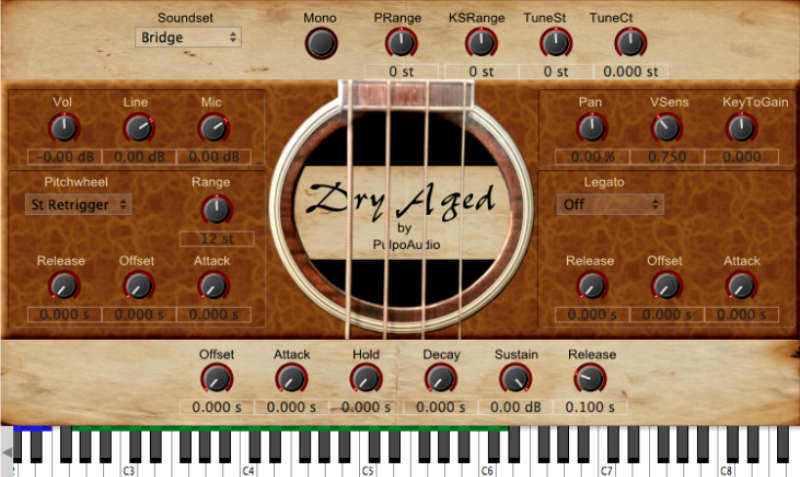
Task: Click the Sustain envelope knob
Action: coord(515,379)
